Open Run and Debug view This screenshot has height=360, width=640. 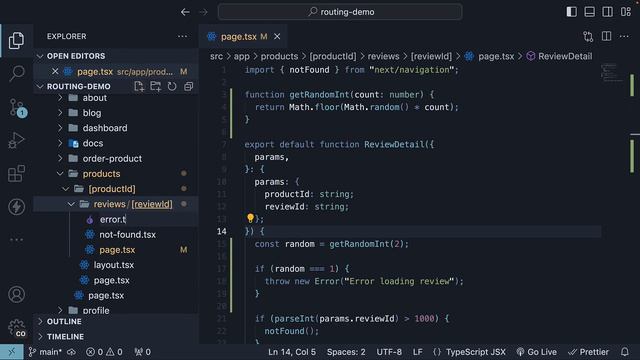(x=16, y=140)
